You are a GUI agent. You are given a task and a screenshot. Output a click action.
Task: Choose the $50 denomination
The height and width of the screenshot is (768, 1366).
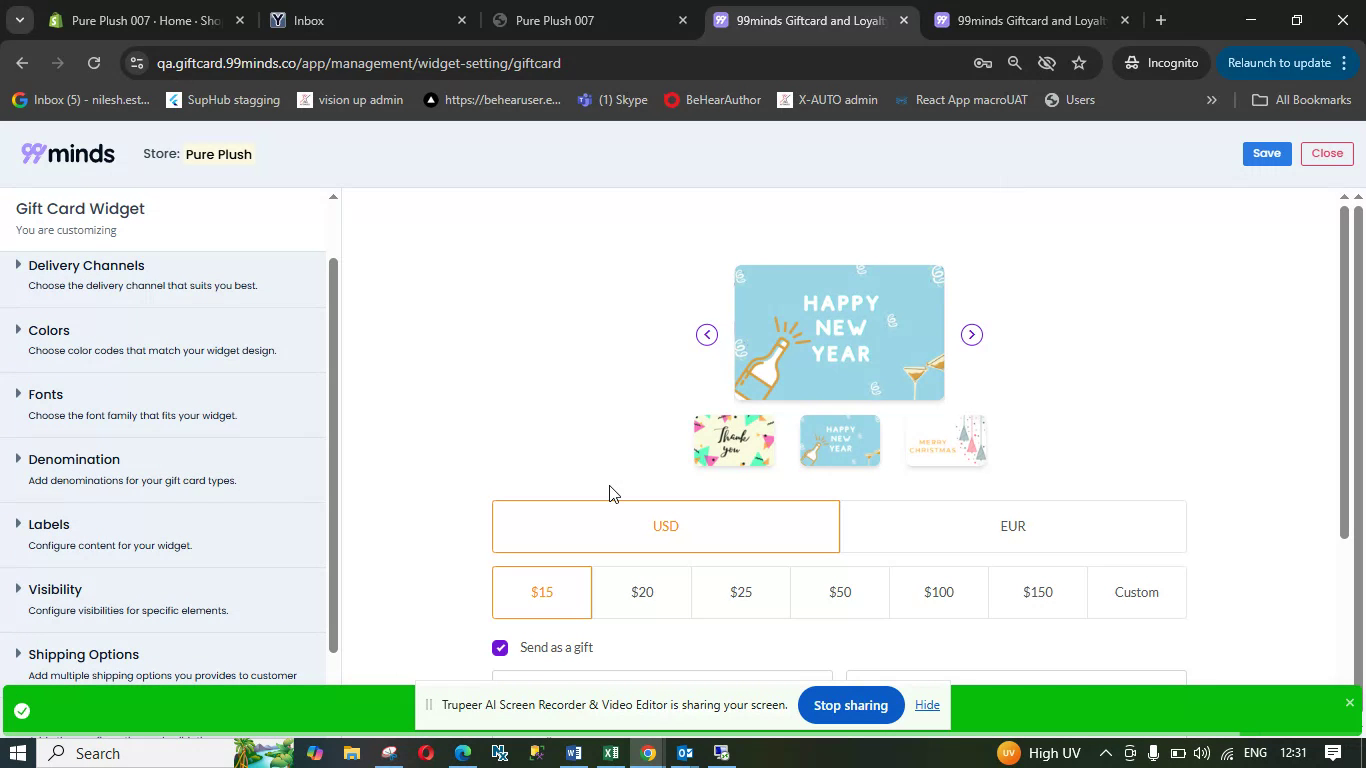click(840, 592)
